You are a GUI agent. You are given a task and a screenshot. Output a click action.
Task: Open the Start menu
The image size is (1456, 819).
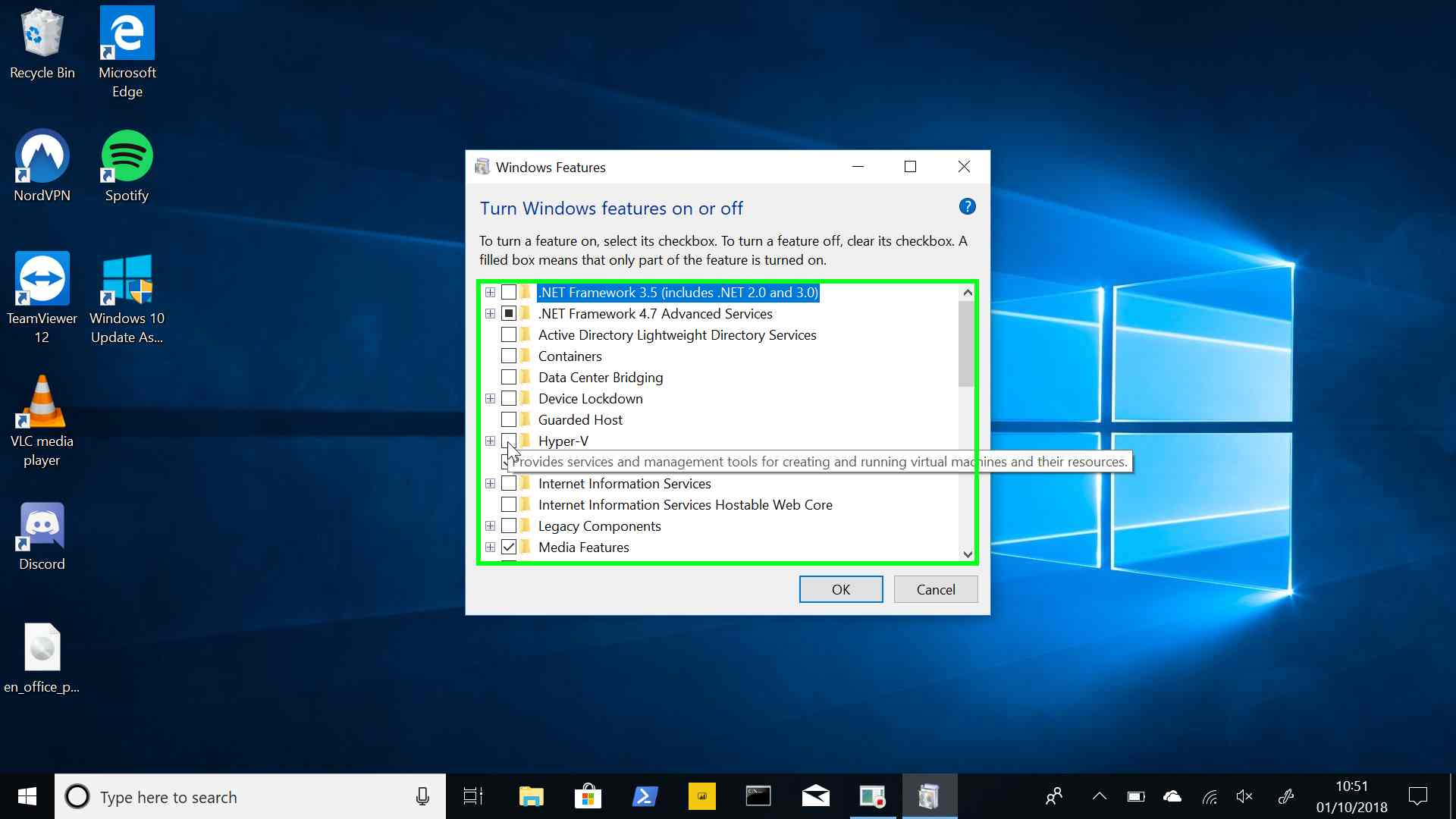tap(27, 796)
